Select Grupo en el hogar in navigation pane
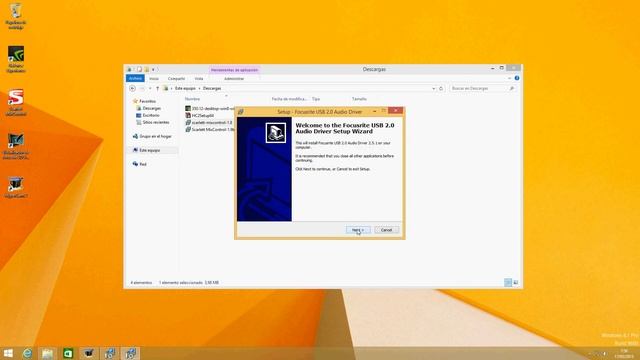The width and height of the screenshot is (640, 360). coord(155,136)
